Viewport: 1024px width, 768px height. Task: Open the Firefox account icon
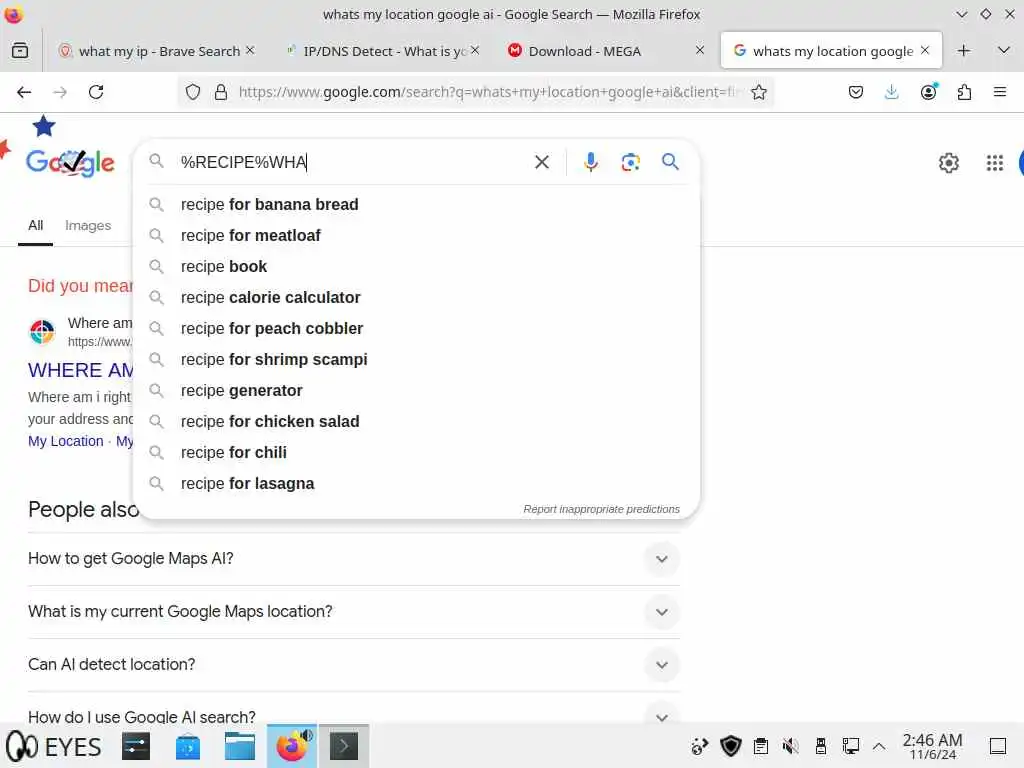click(x=928, y=92)
